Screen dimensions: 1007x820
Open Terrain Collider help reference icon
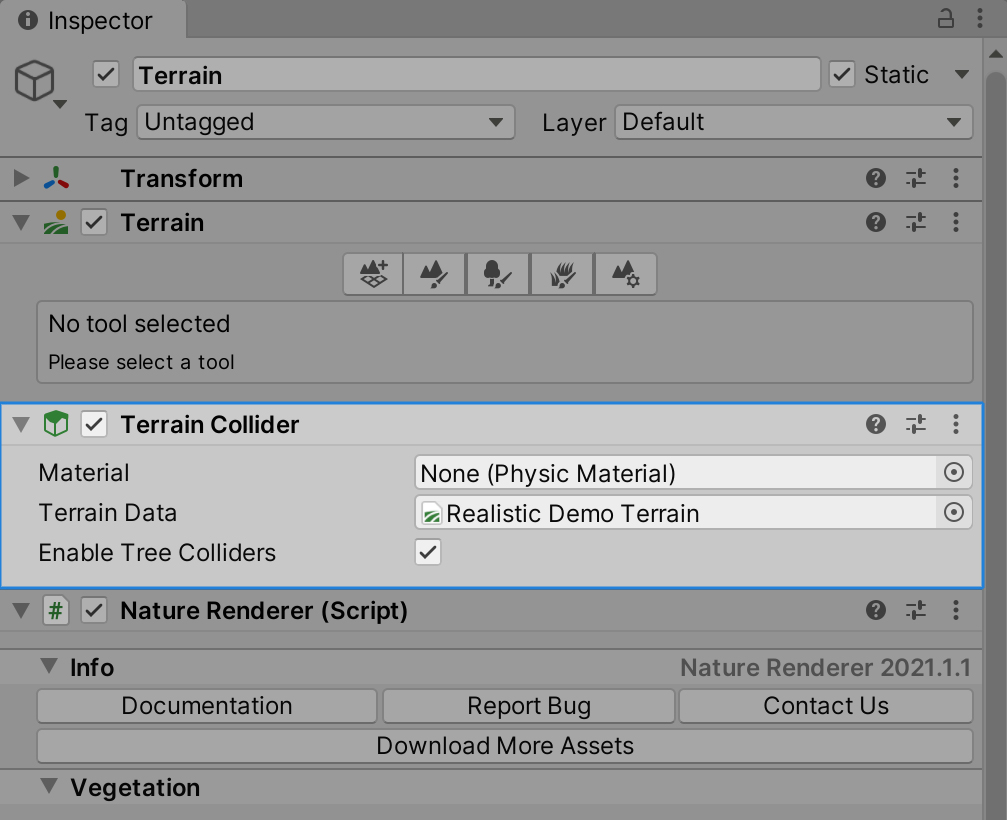coord(876,425)
